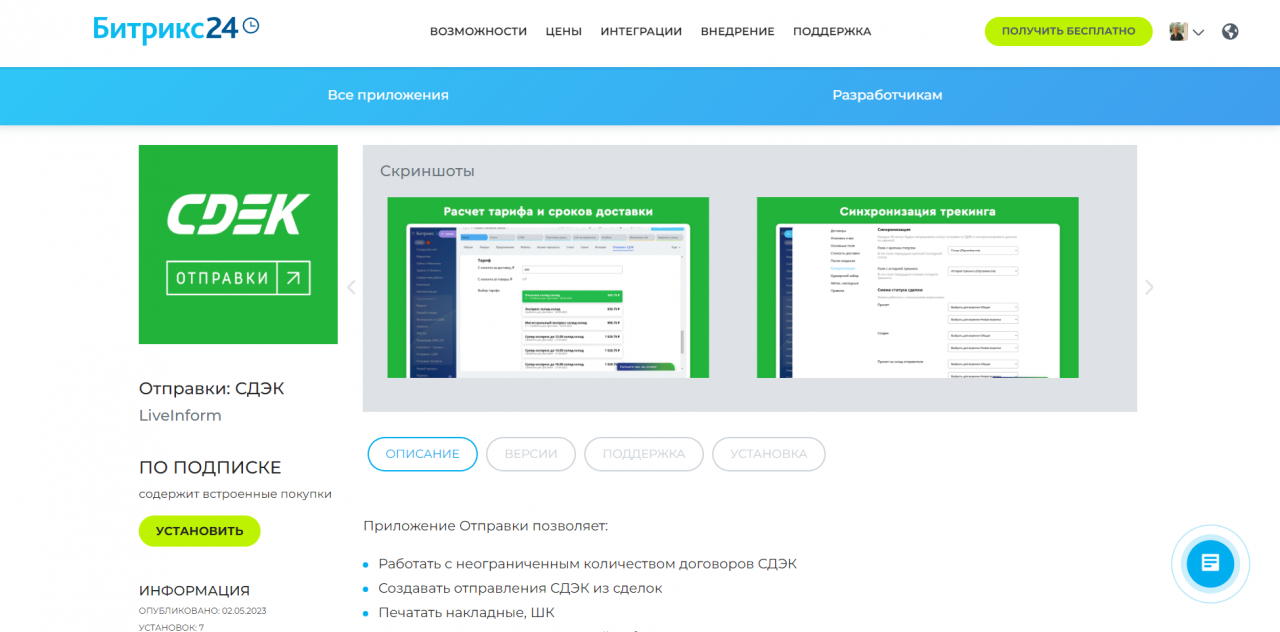Click the Скриншоты heading
The image size is (1280, 632).
tap(427, 171)
